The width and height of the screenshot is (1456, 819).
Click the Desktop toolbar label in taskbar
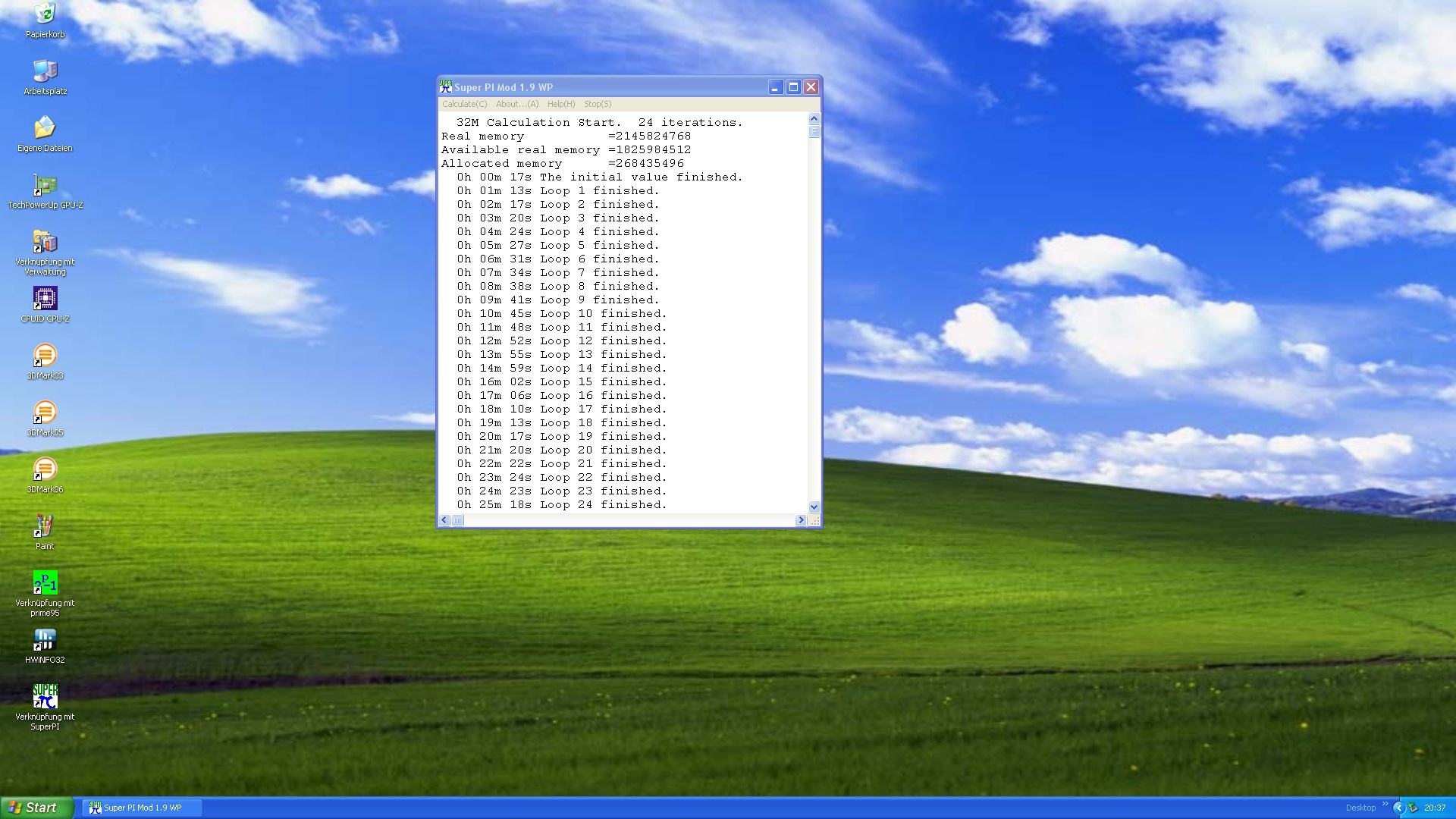pyautogui.click(x=1360, y=808)
